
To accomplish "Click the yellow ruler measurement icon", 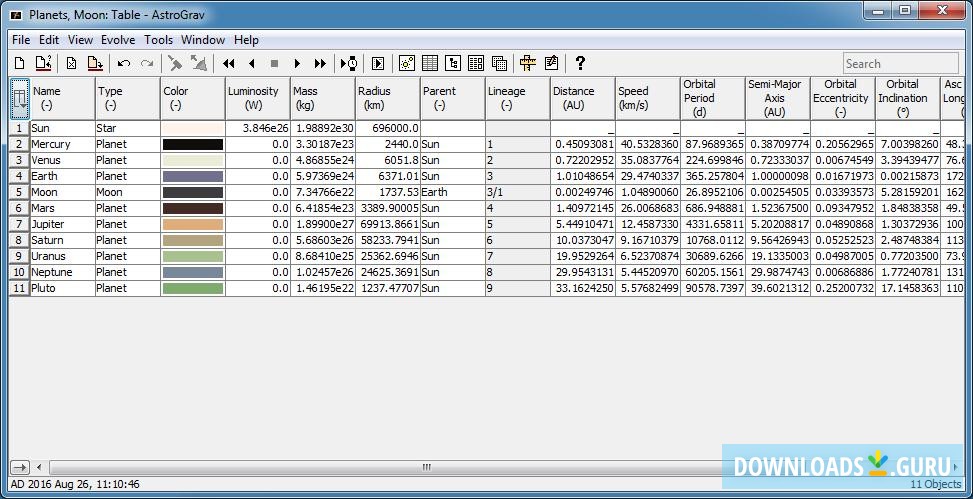I will (528, 63).
